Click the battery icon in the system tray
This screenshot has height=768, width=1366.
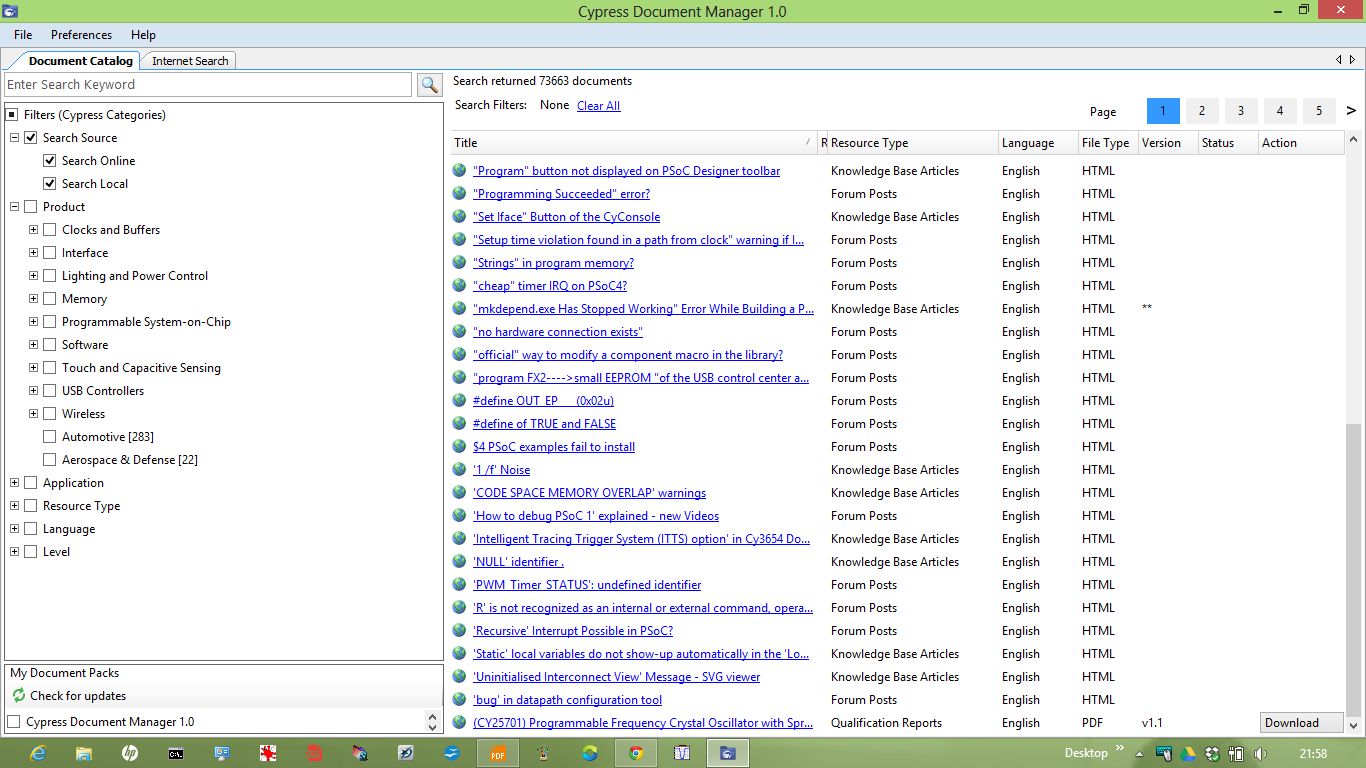coord(1236,754)
